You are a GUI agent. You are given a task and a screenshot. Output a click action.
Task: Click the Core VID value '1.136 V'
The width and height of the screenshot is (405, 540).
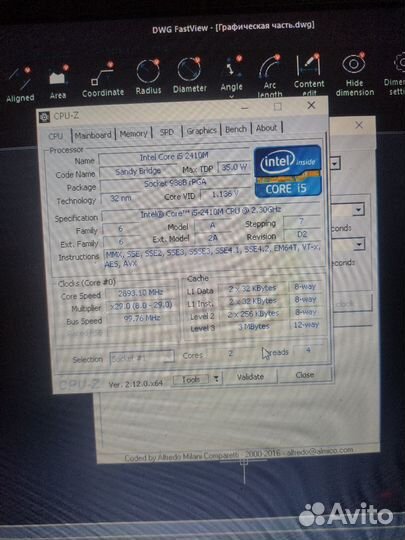[x=225, y=195]
